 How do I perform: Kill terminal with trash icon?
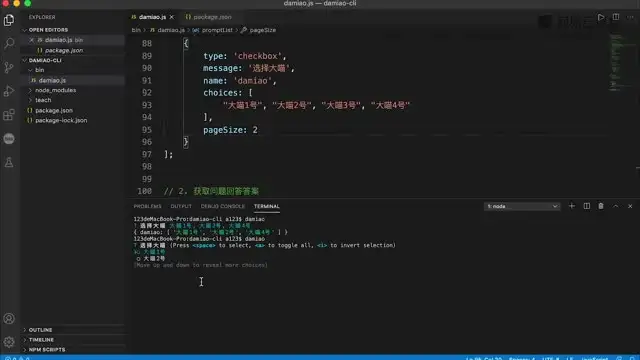coord(601,206)
